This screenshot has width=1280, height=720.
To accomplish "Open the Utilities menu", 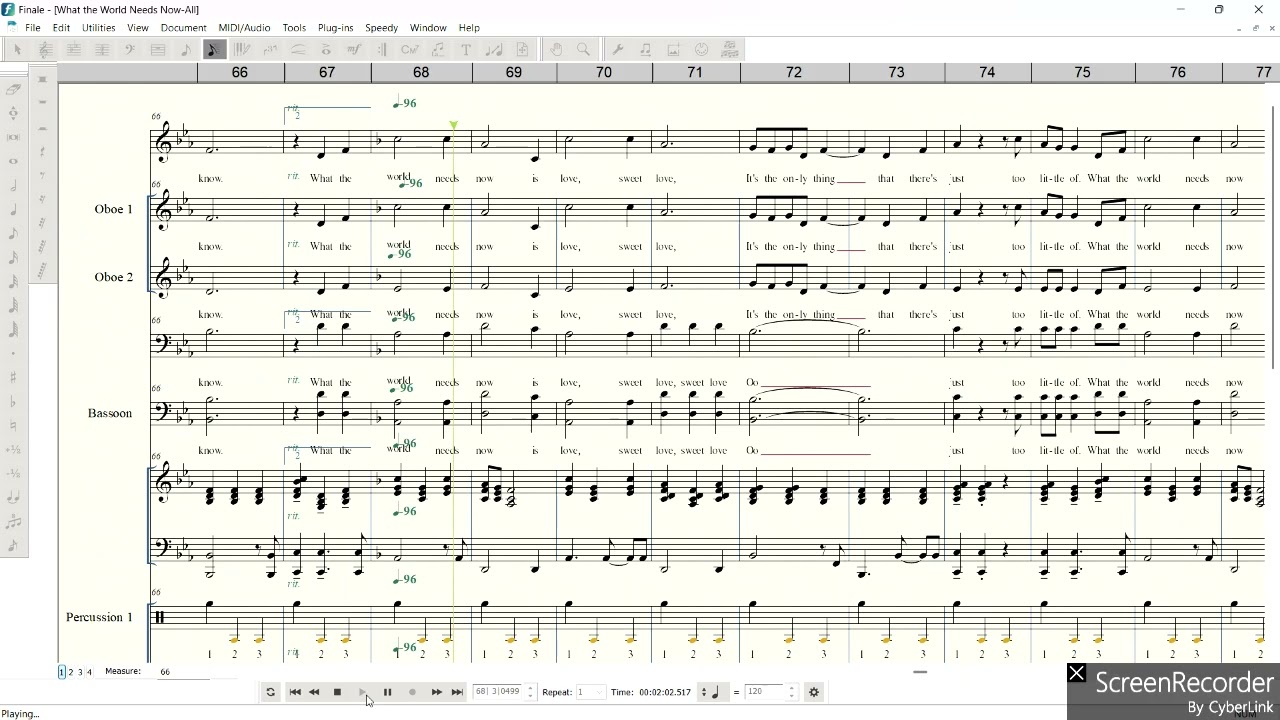I will tap(98, 28).
